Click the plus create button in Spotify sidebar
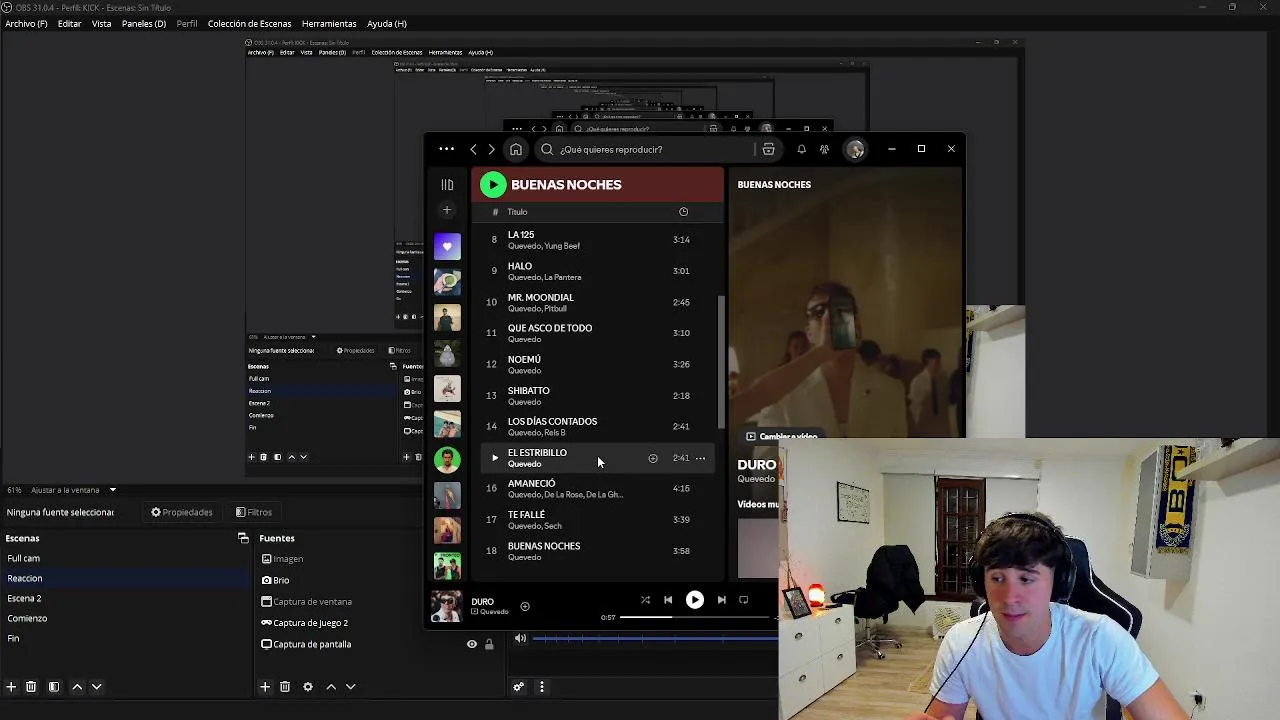 447,210
